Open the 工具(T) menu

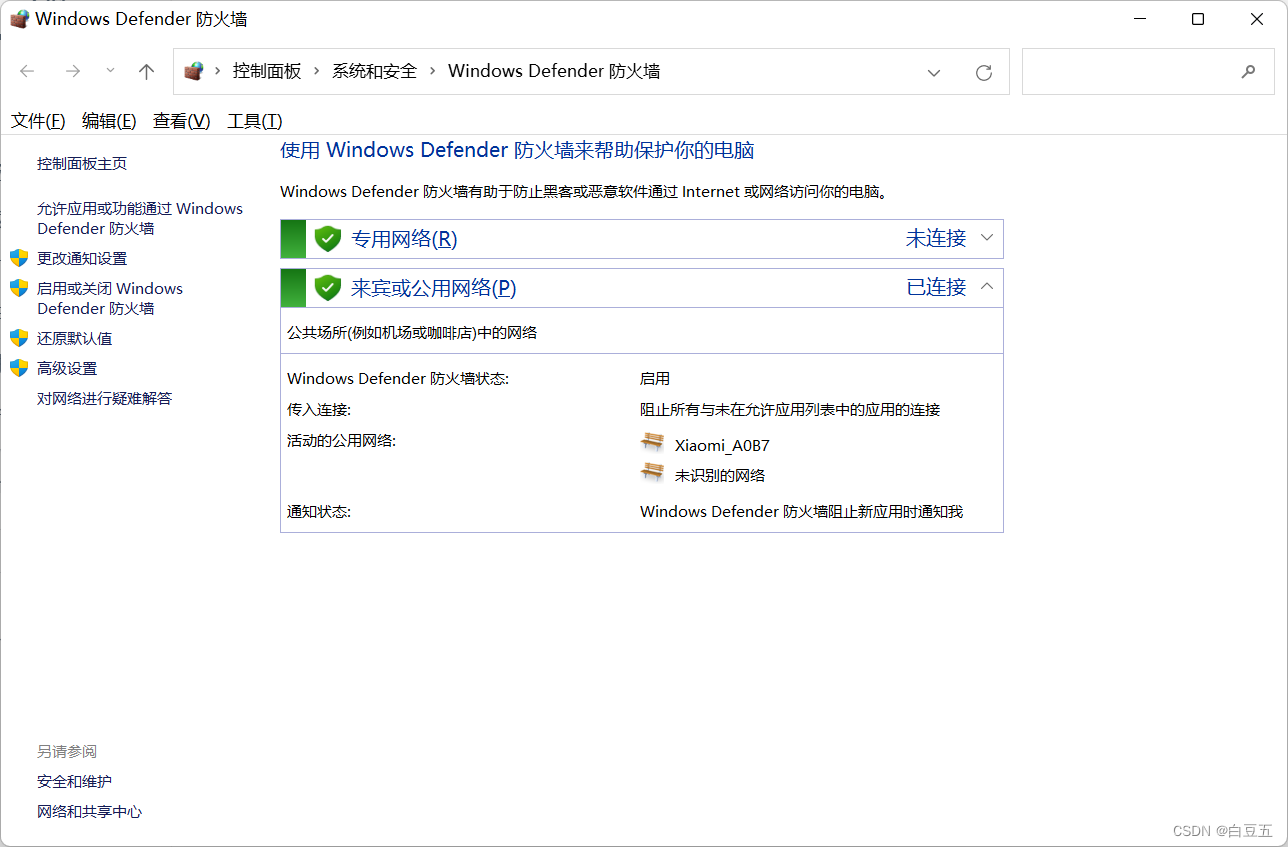tap(255, 121)
